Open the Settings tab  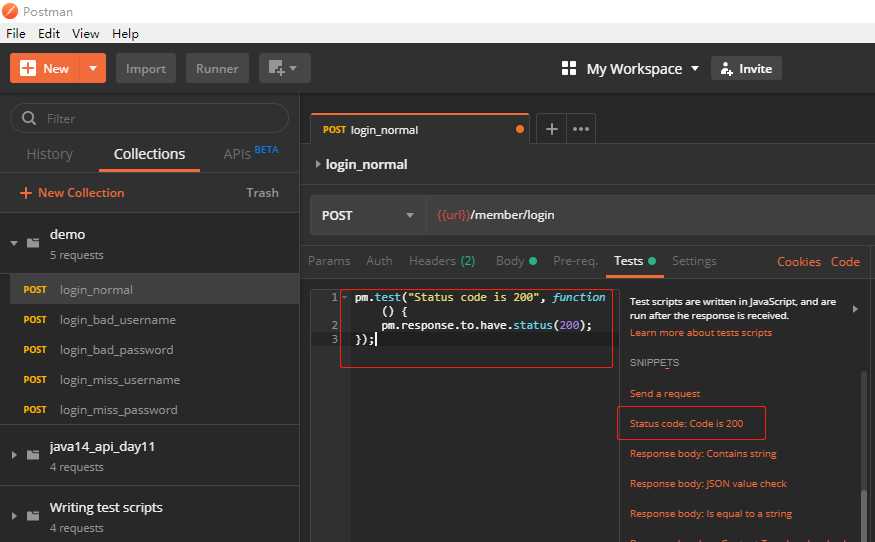pyautogui.click(x=694, y=261)
